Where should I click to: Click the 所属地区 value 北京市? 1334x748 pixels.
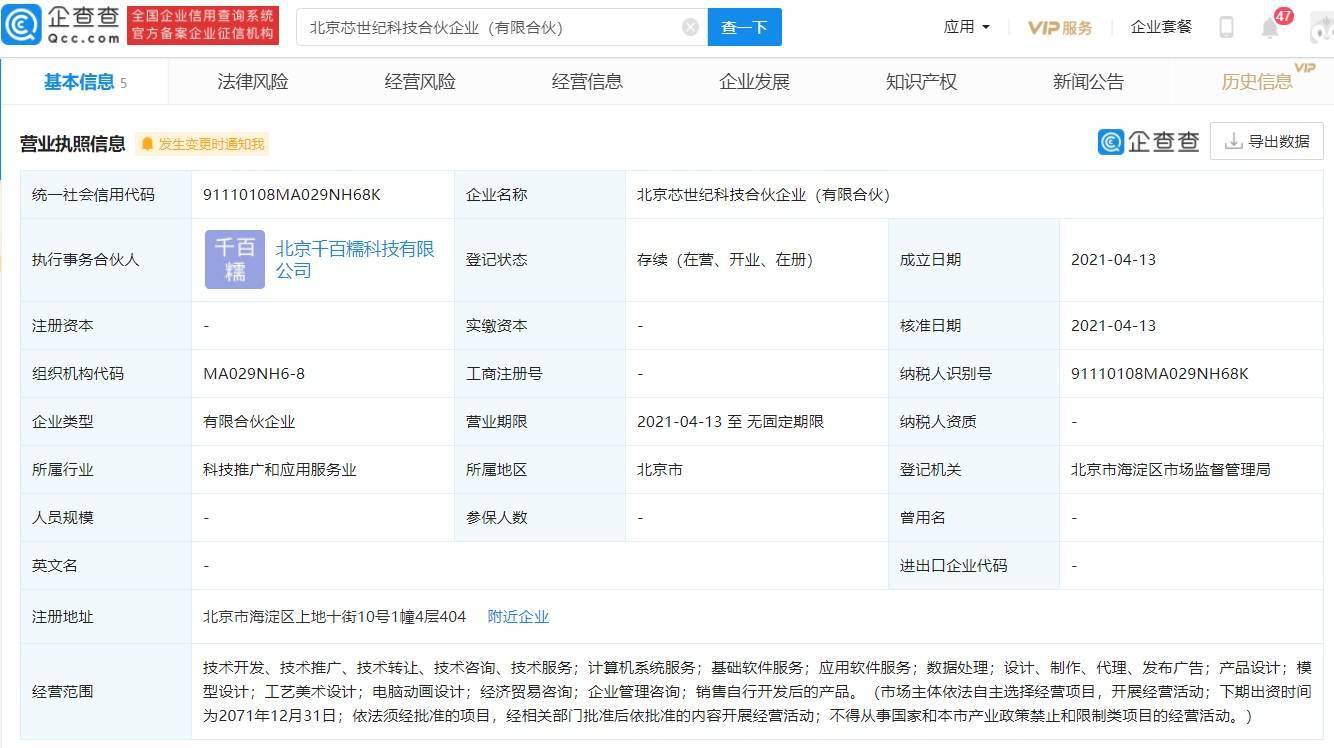[x=660, y=470]
